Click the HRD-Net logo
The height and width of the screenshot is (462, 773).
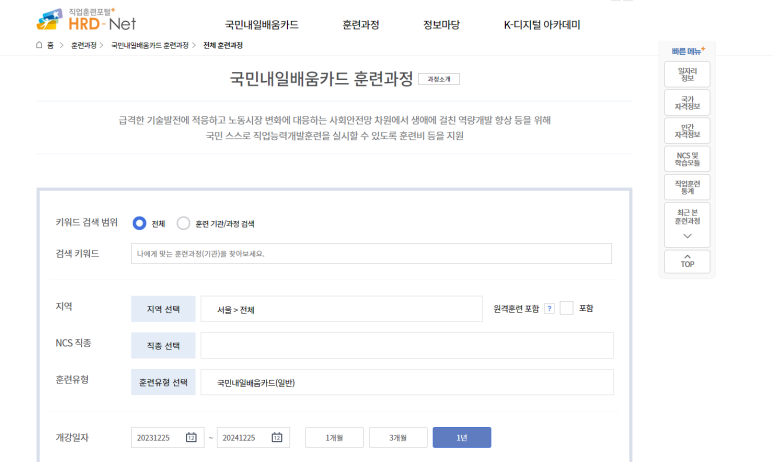(86, 20)
